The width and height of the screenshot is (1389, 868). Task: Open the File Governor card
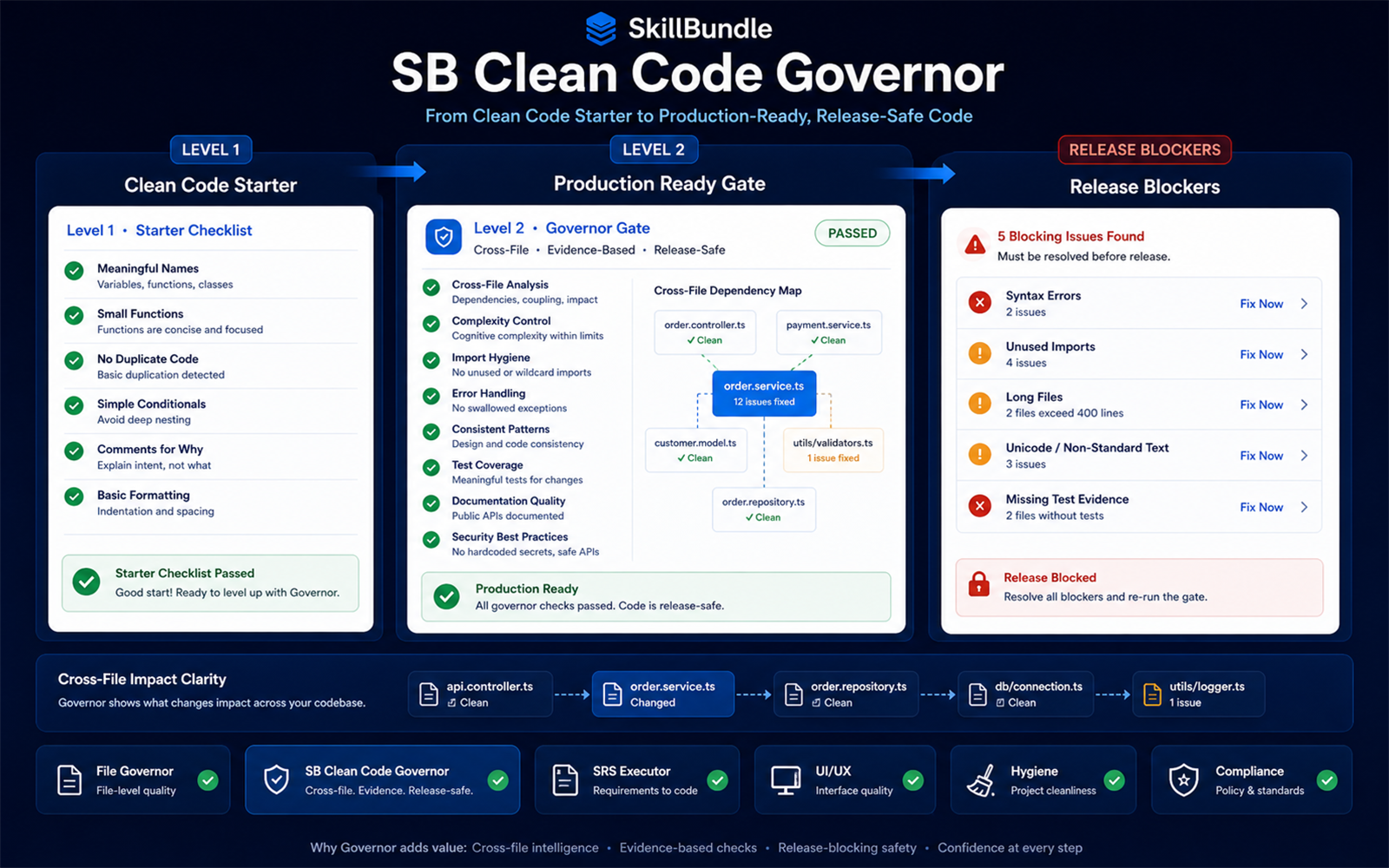pyautogui.click(x=133, y=779)
